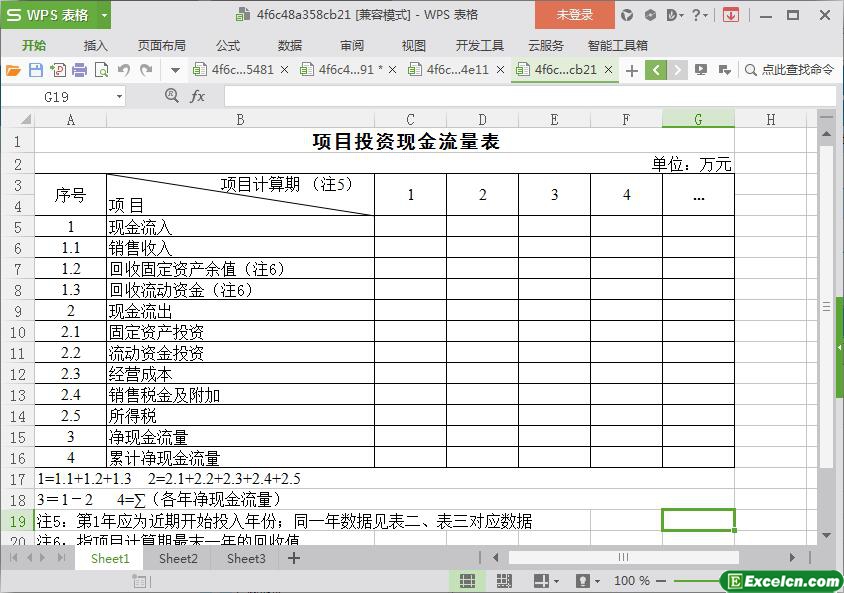This screenshot has height=593, width=844.
Task: Go to next document tab gray arrow
Action: pos(677,70)
